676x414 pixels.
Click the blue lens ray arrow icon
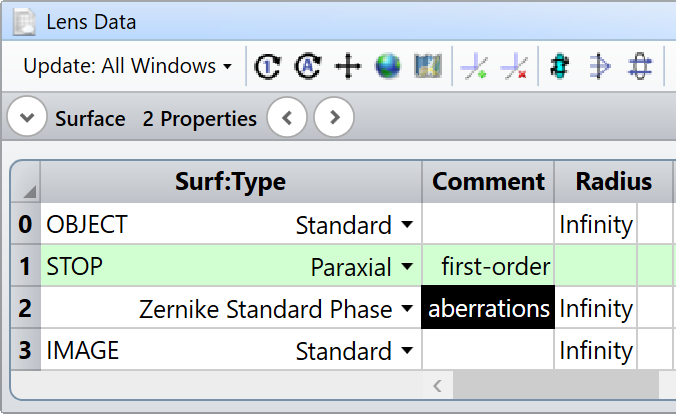599,67
